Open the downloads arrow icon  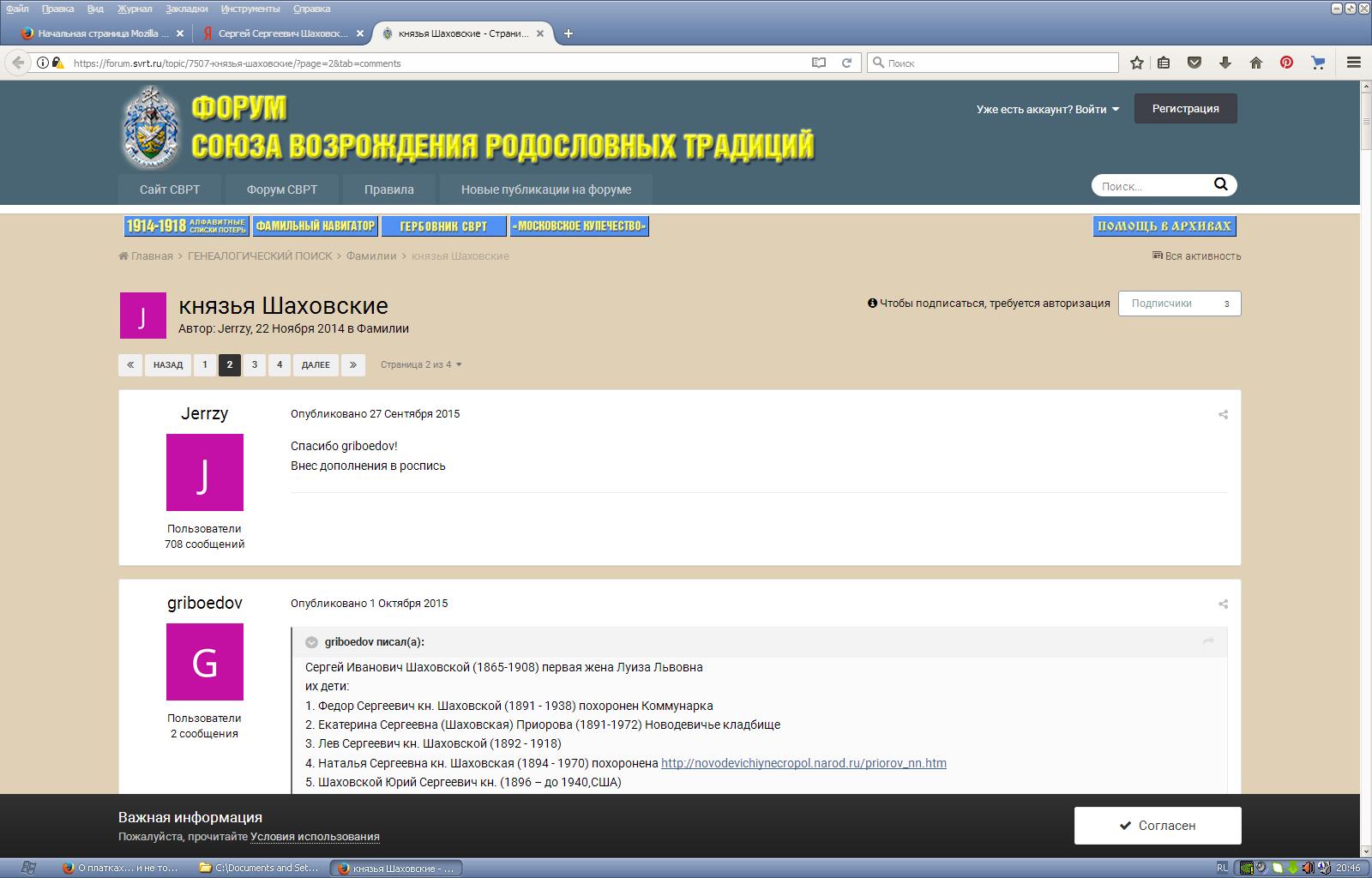[x=1225, y=63]
